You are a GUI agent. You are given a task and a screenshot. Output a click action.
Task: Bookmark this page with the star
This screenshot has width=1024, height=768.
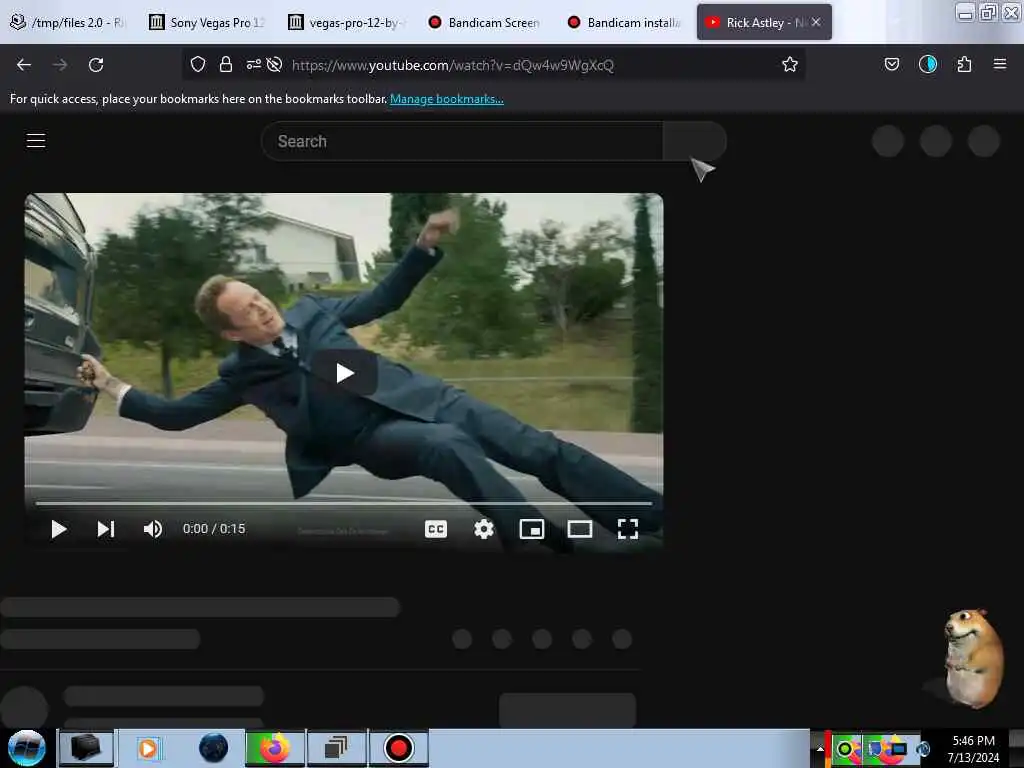tap(790, 64)
